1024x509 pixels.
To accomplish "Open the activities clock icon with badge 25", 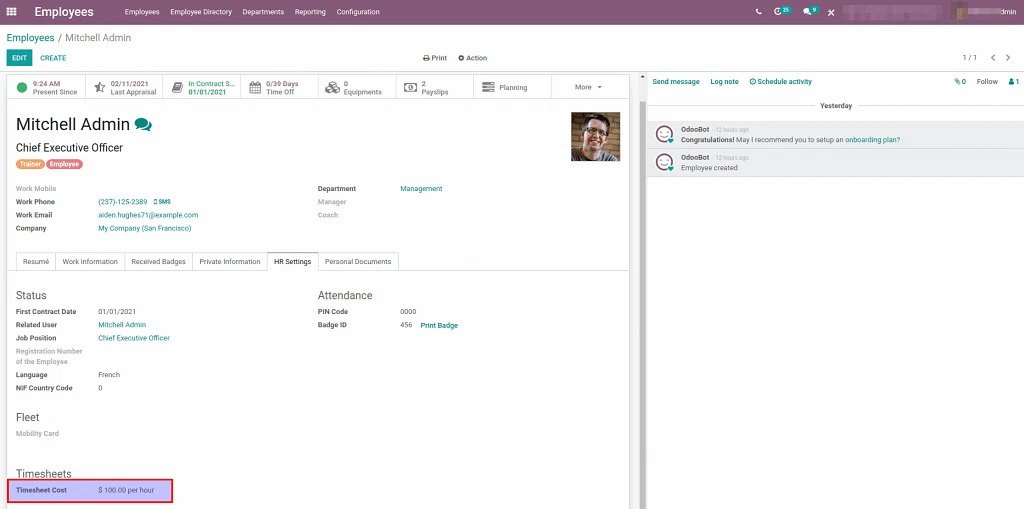I will [x=781, y=11].
